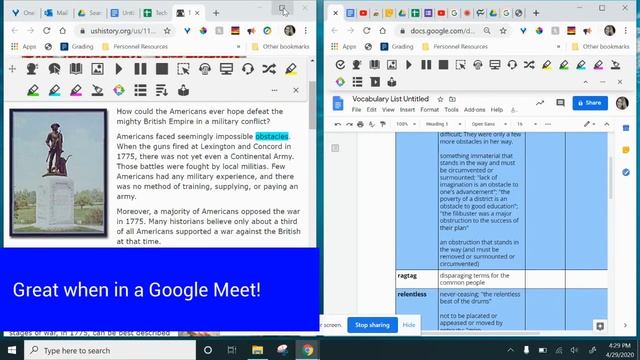Image resolution: width=640 pixels, height=360 pixels.
Task: Click the Minuteman statue image
Action: [x=58, y=173]
